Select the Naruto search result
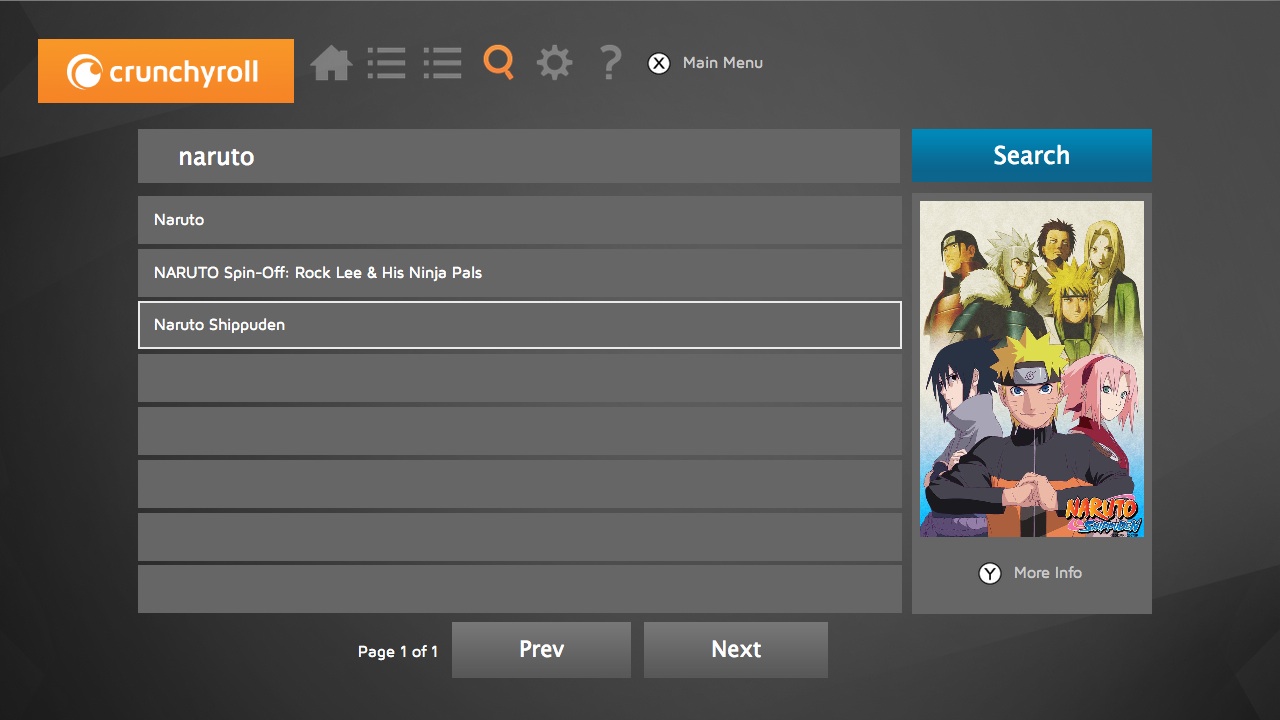1280x720 pixels. 519,220
